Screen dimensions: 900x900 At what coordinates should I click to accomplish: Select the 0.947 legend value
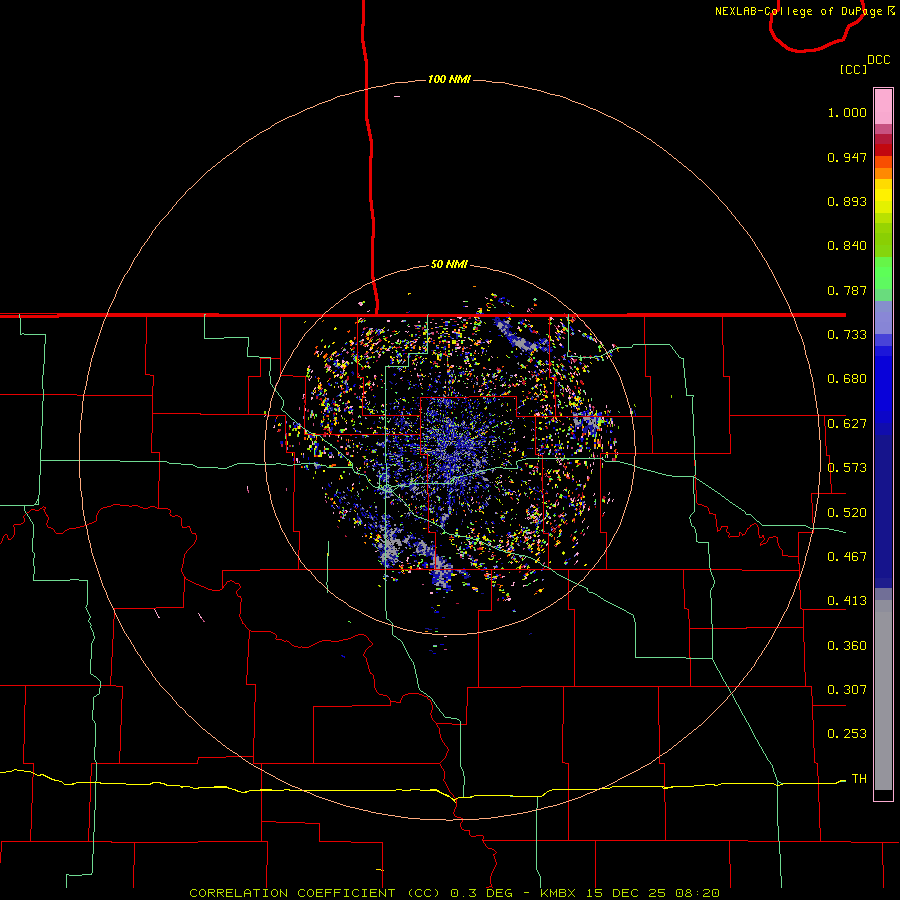pyautogui.click(x=847, y=157)
